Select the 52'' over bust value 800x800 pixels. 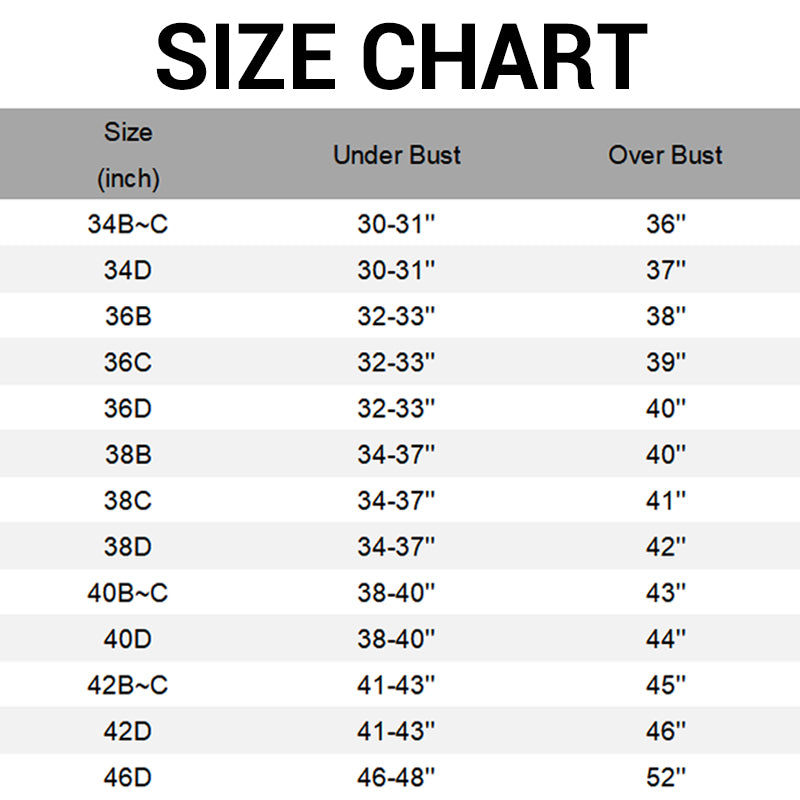(665, 776)
